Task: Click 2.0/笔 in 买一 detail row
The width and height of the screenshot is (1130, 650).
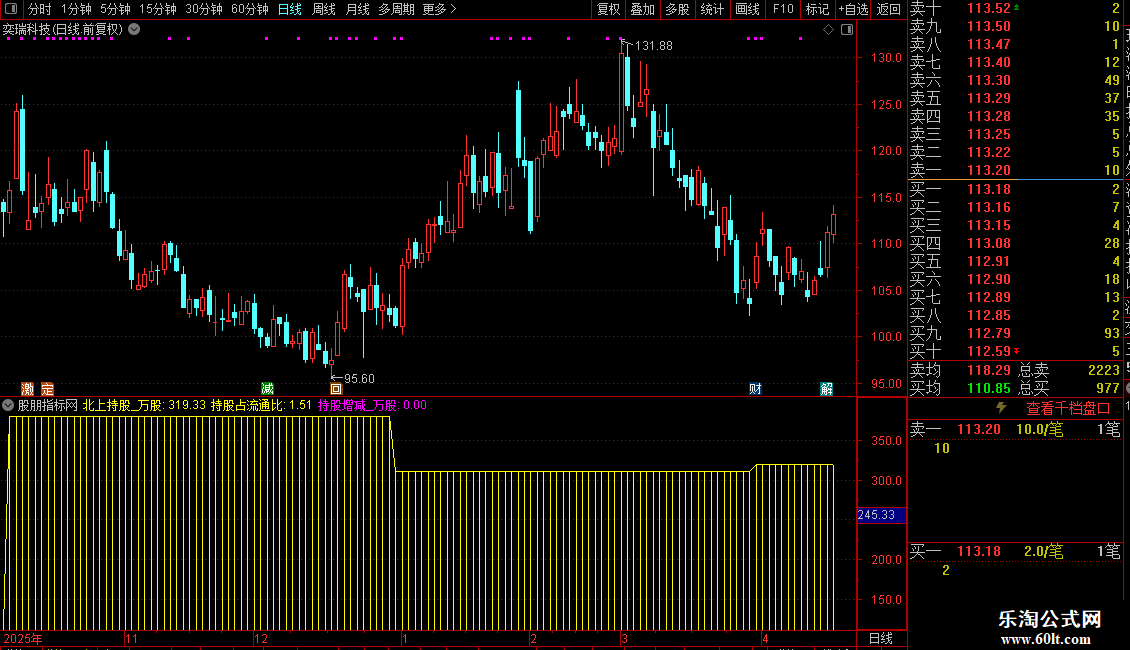Action: [x=1043, y=551]
